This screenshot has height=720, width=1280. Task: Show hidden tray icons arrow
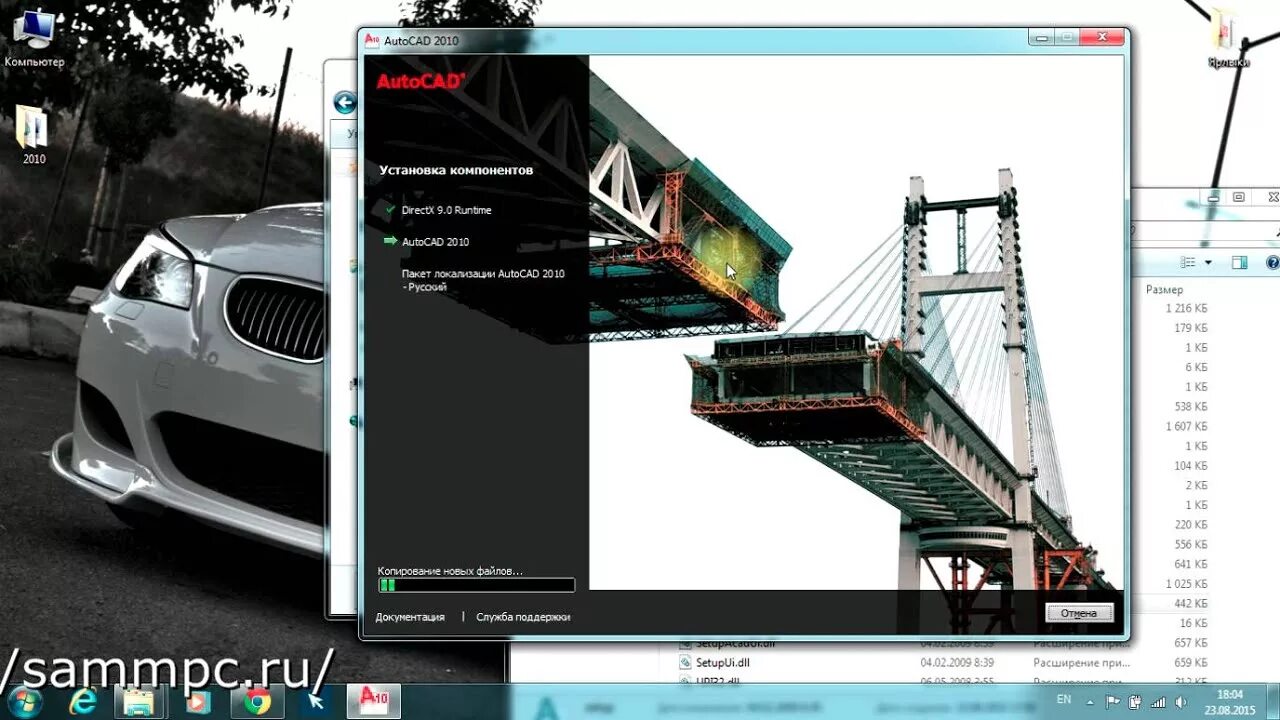pyautogui.click(x=1090, y=701)
